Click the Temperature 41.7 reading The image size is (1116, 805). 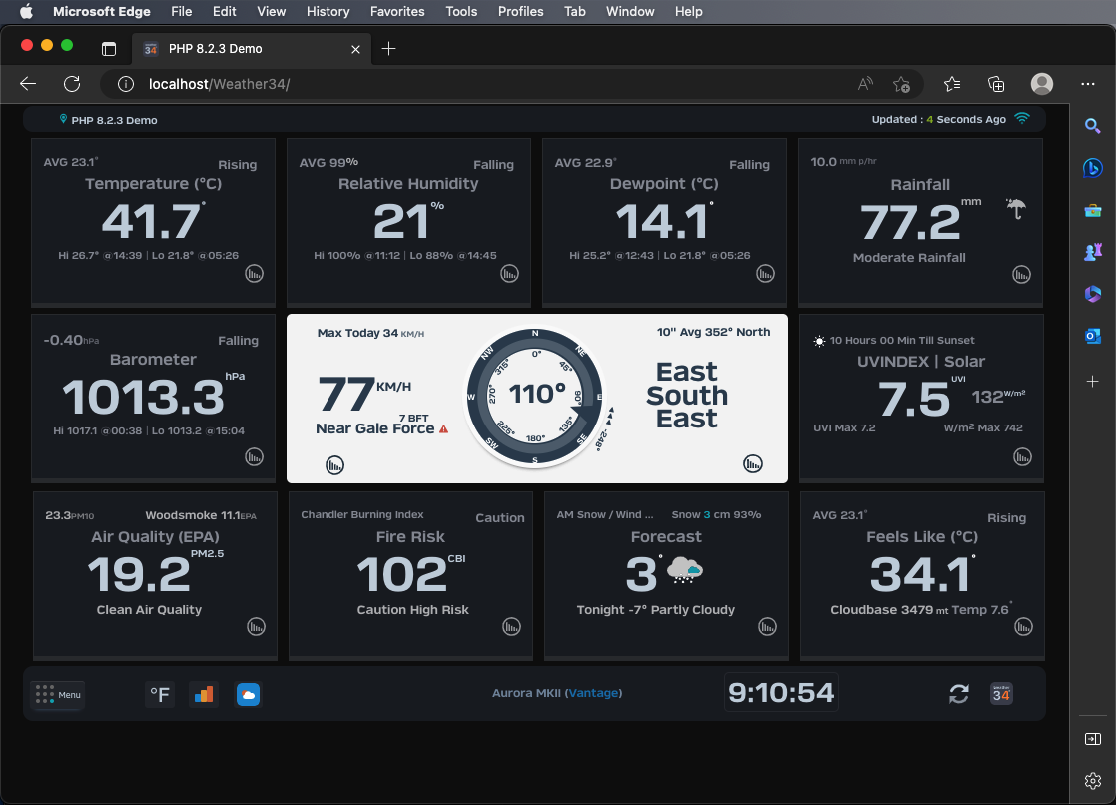153,221
